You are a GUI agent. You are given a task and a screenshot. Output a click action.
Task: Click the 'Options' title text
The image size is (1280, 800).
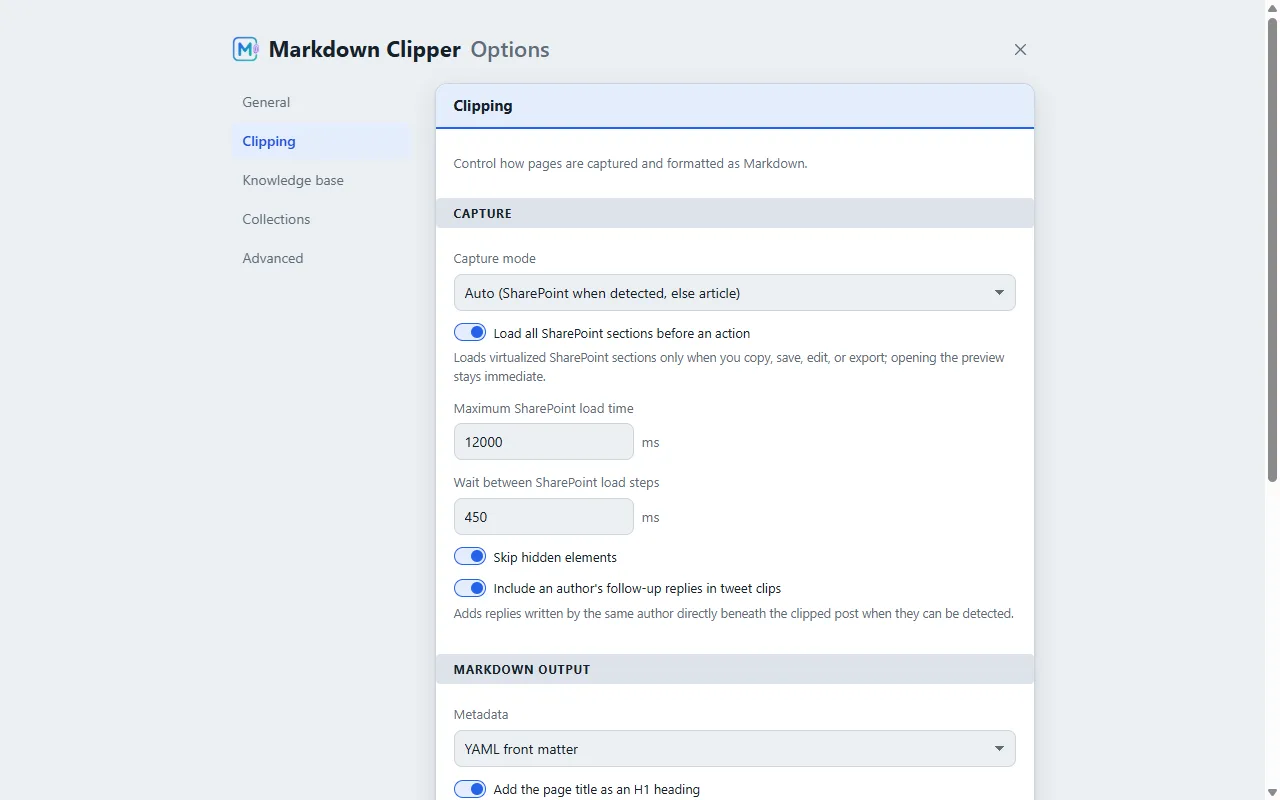[x=510, y=49]
